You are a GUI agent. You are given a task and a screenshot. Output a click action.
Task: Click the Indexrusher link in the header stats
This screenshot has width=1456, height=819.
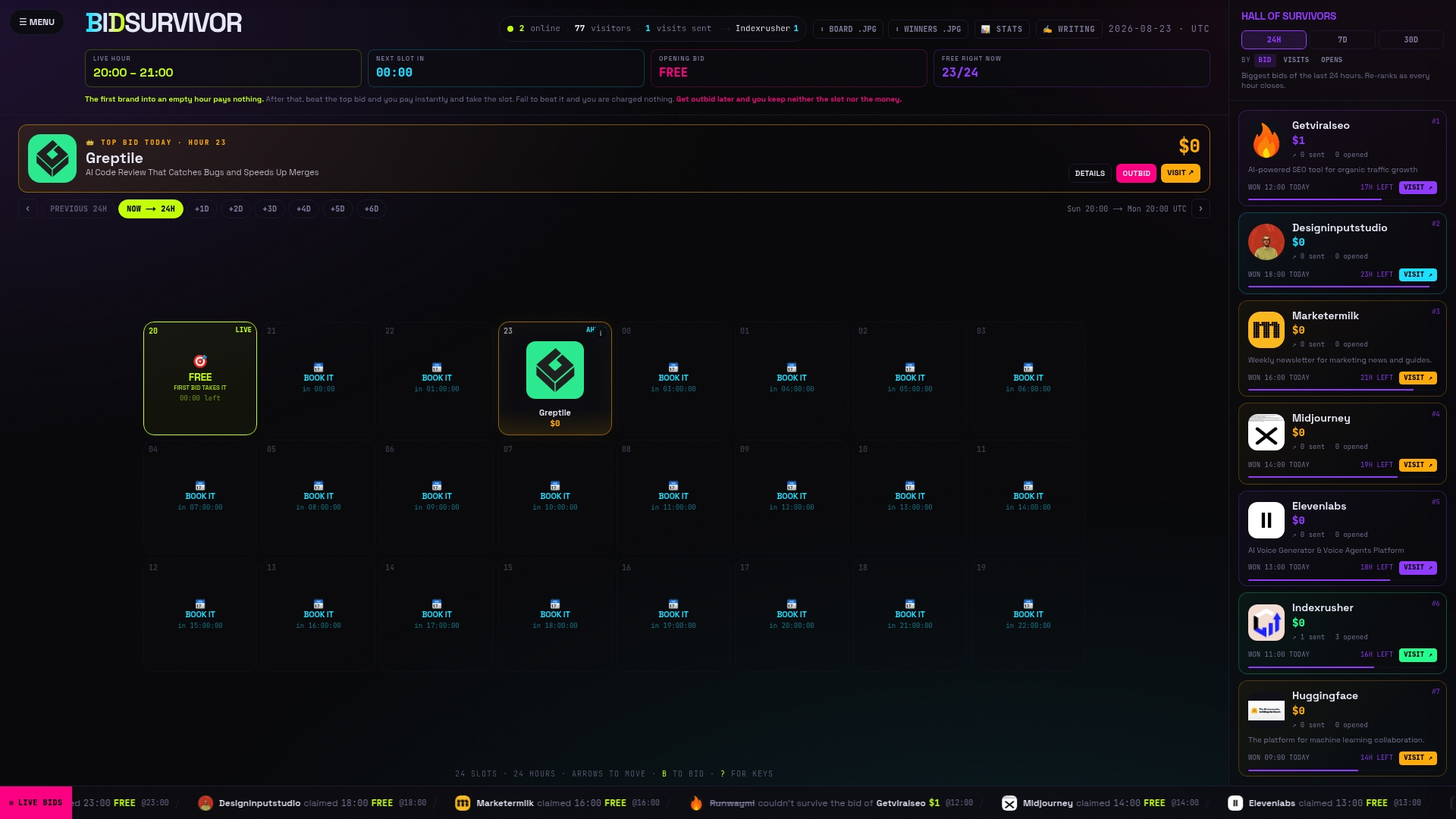point(767,29)
